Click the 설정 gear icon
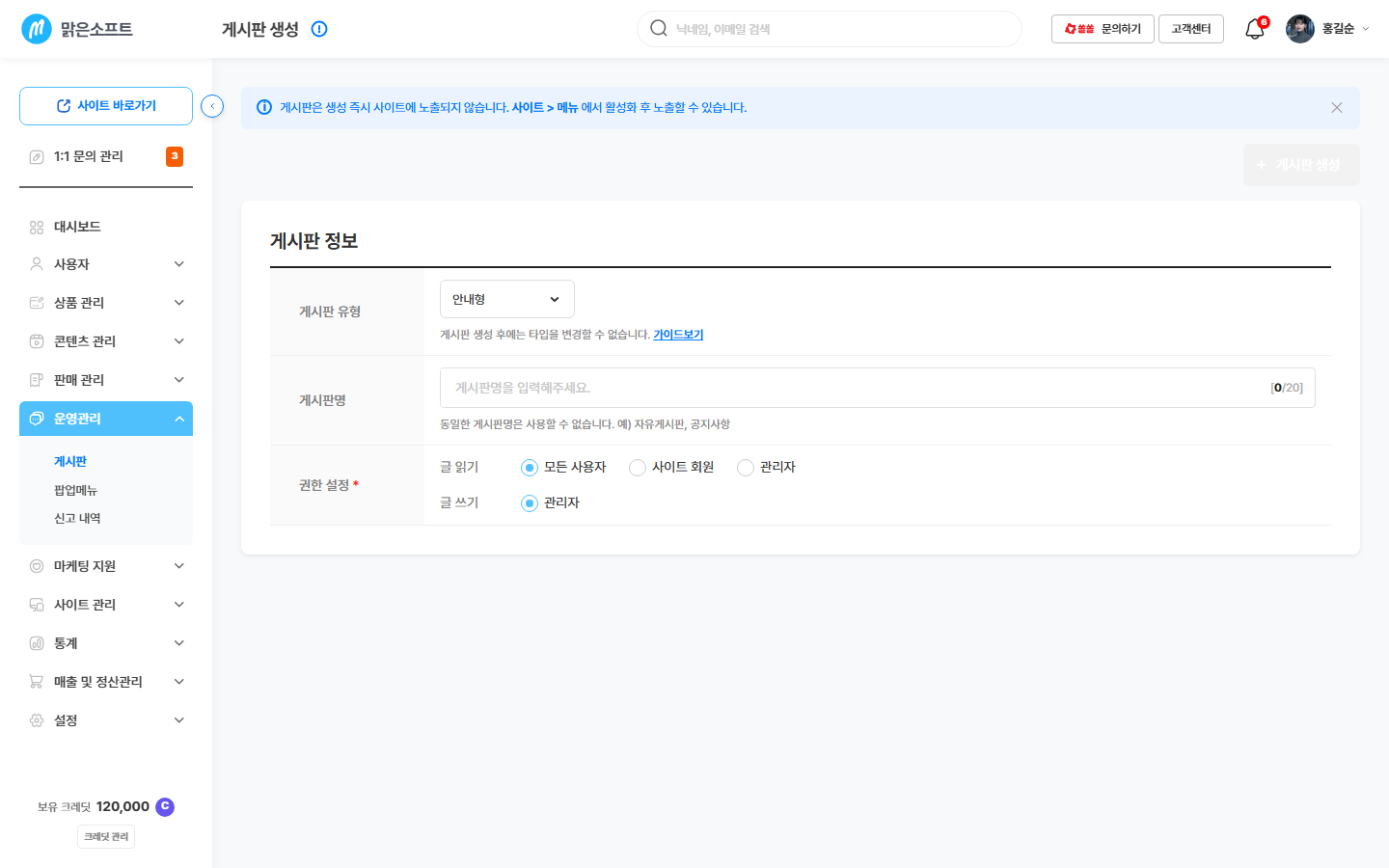Viewport: 1389px width, 868px height. (37, 720)
